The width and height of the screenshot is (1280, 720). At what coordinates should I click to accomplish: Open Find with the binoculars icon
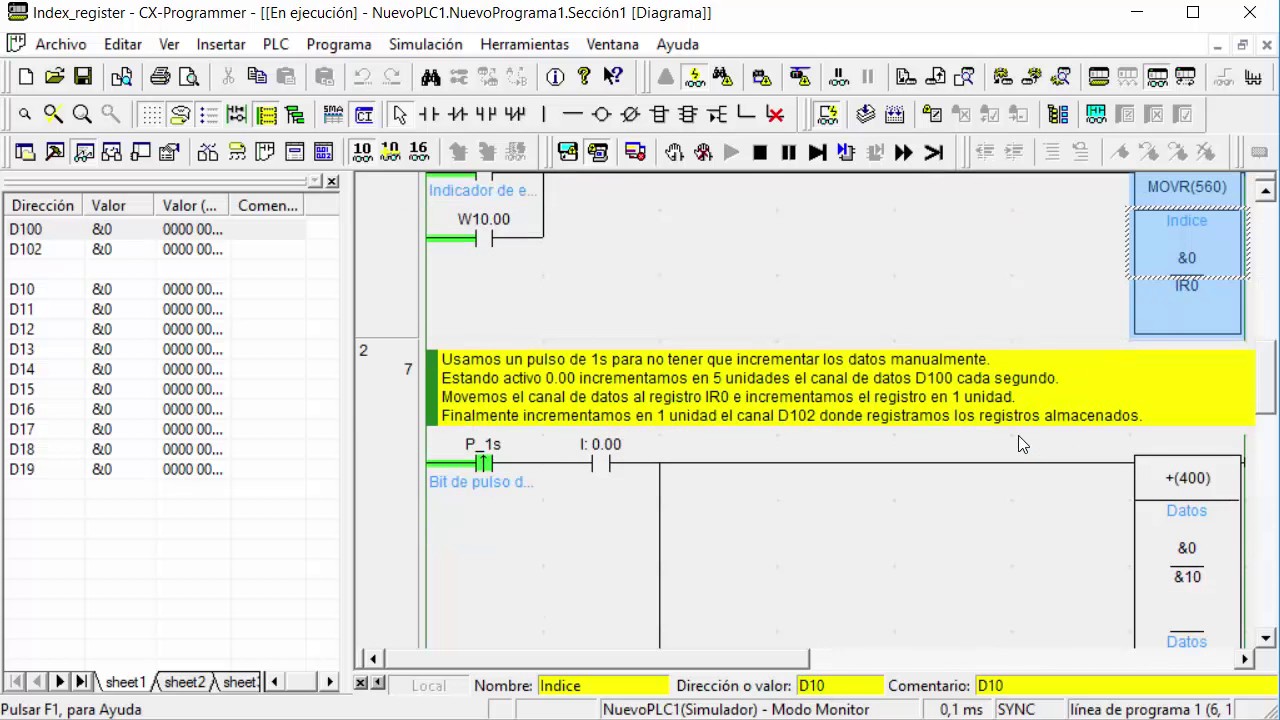(x=431, y=77)
